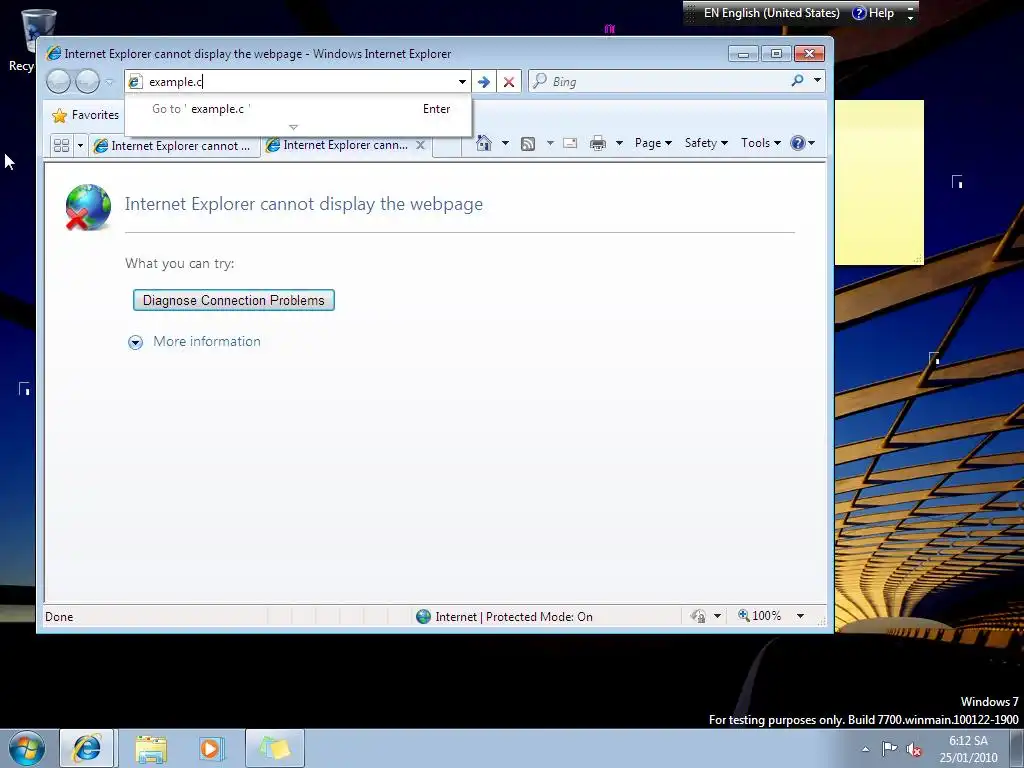Screen dimensions: 1024x768
Task: Open the search provider dropdown arrow
Action: [817, 80]
